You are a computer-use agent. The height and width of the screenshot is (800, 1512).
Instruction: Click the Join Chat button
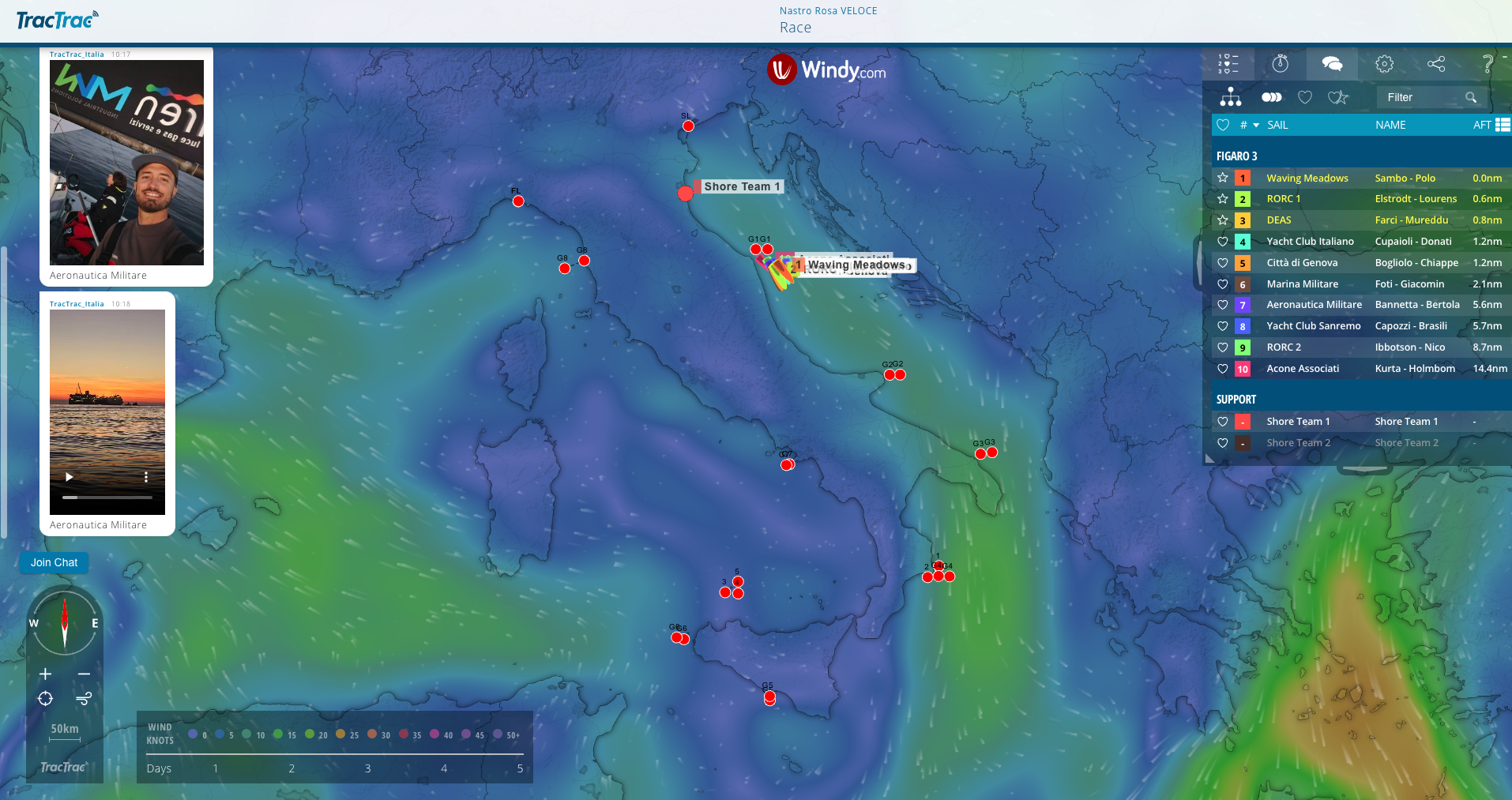pos(54,562)
